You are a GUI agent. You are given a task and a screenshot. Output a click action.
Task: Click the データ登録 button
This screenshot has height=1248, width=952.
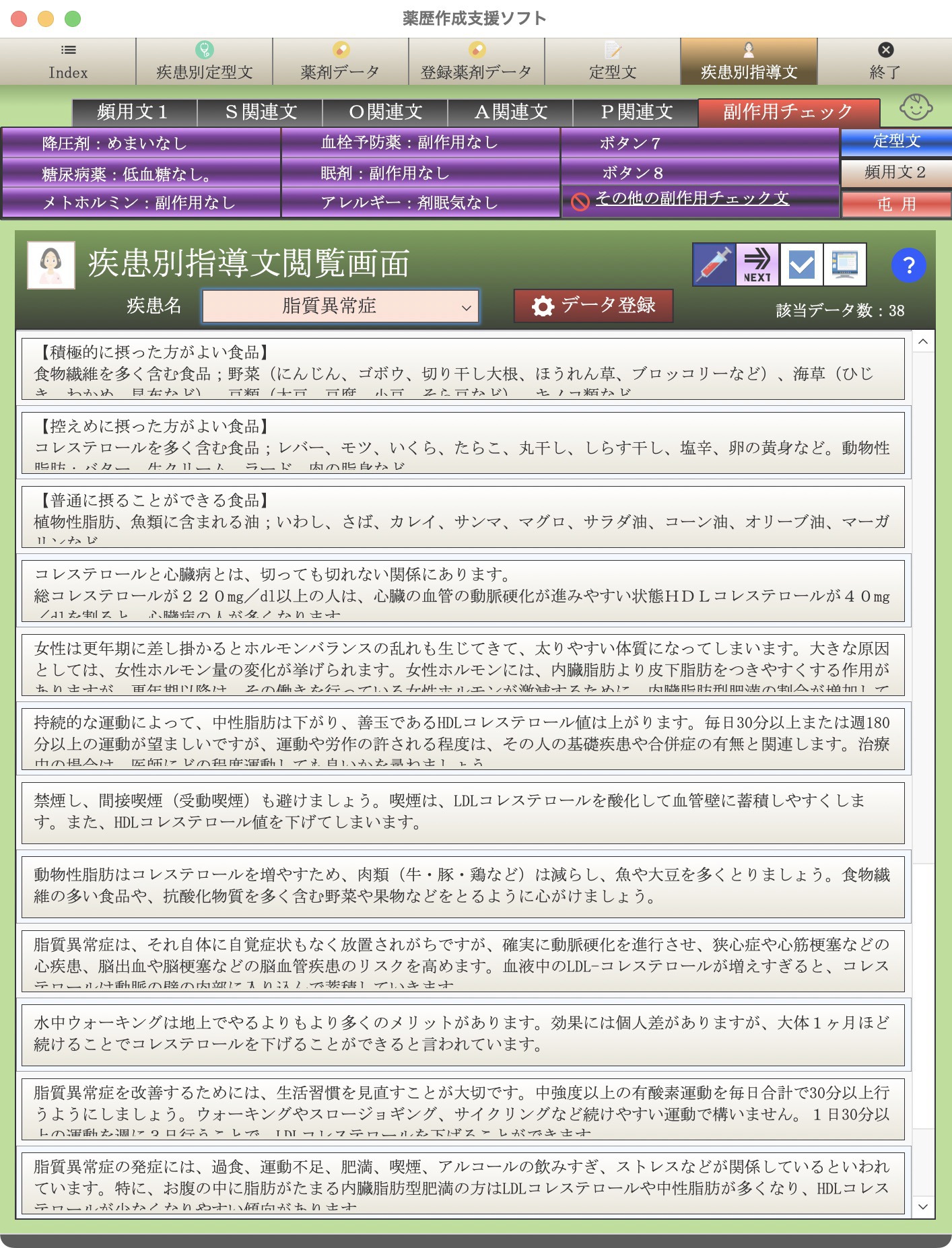[x=593, y=306]
